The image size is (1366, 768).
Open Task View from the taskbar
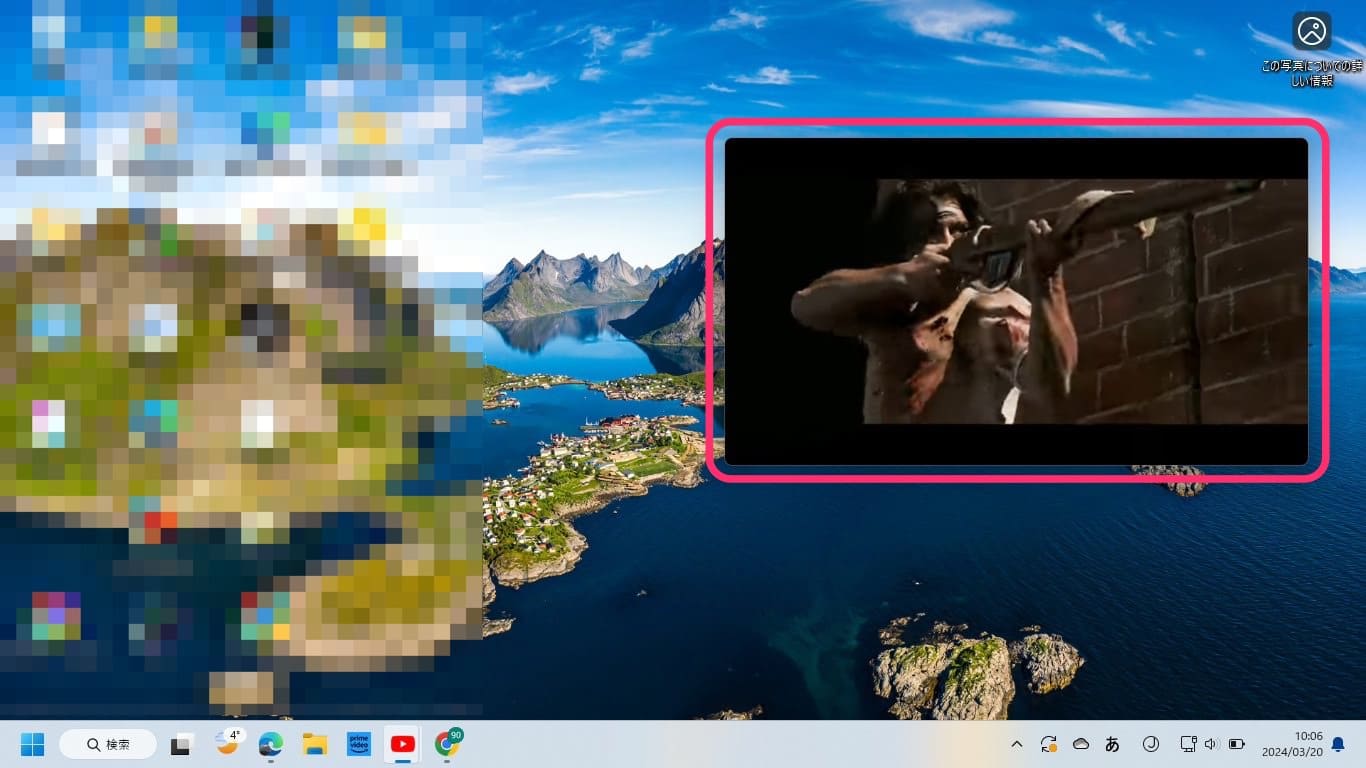click(181, 744)
